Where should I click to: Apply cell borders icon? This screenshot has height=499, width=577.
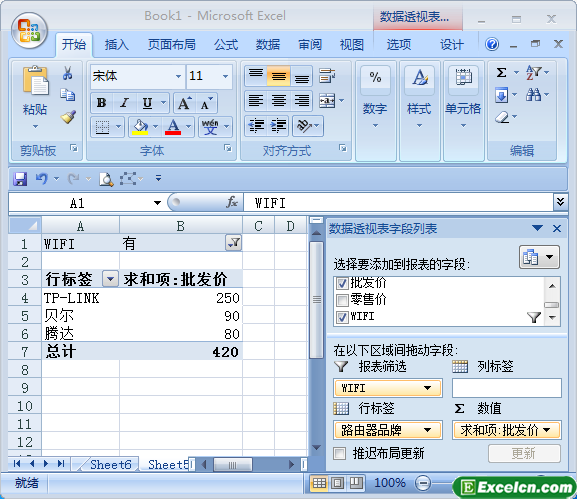102,127
